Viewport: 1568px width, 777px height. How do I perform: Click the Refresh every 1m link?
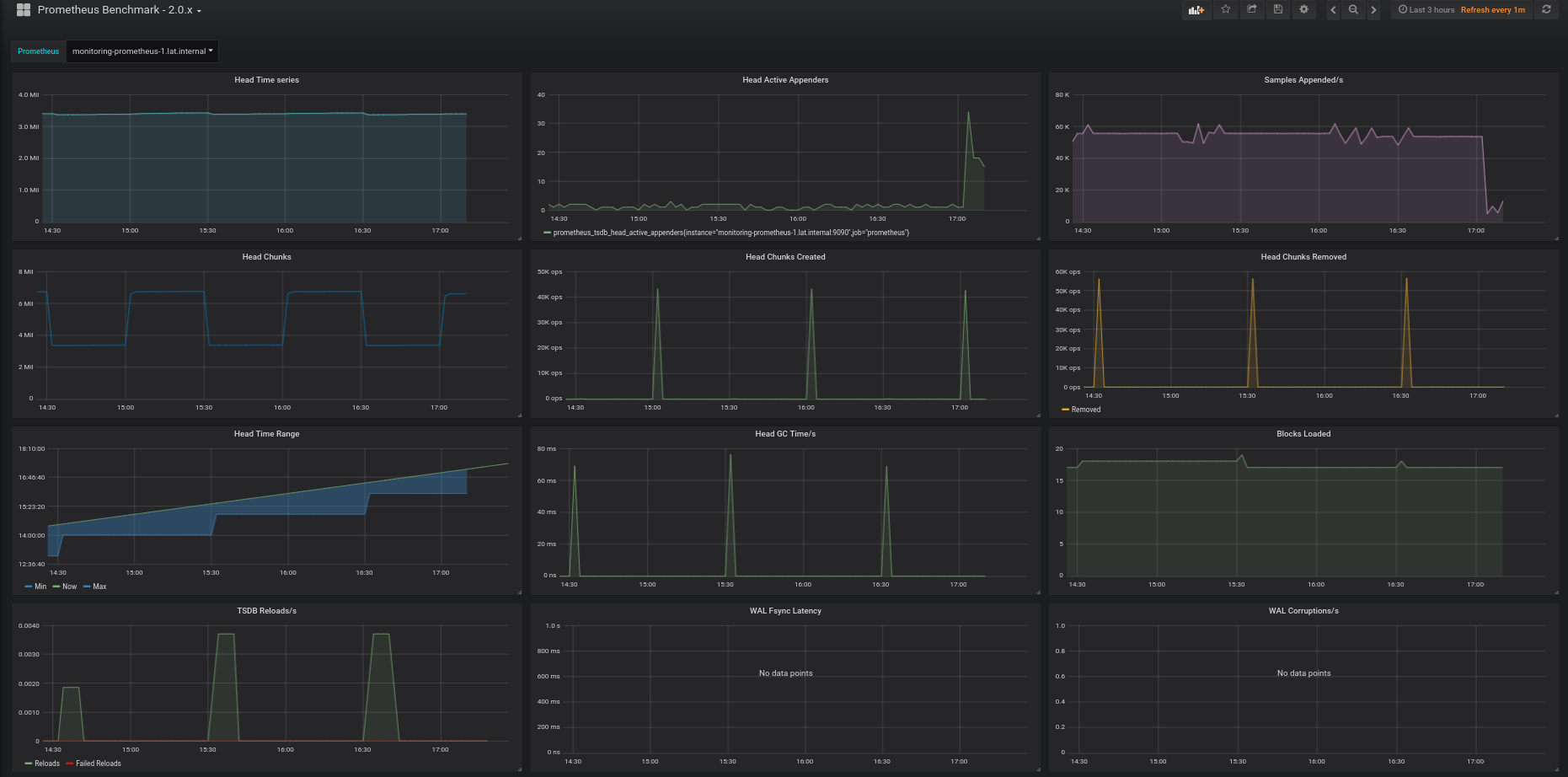(1493, 9)
